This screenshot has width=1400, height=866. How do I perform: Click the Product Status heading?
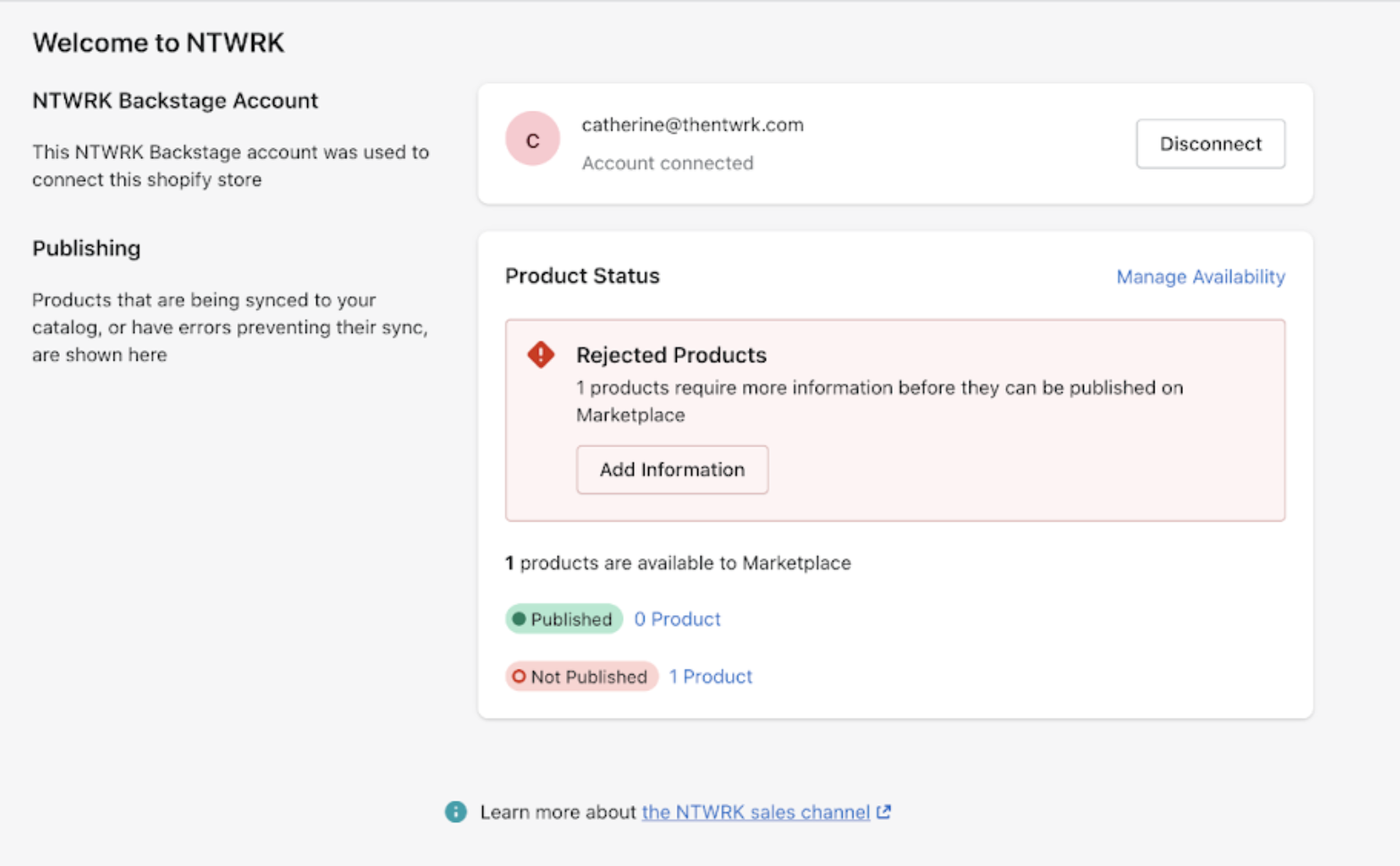[x=582, y=276]
